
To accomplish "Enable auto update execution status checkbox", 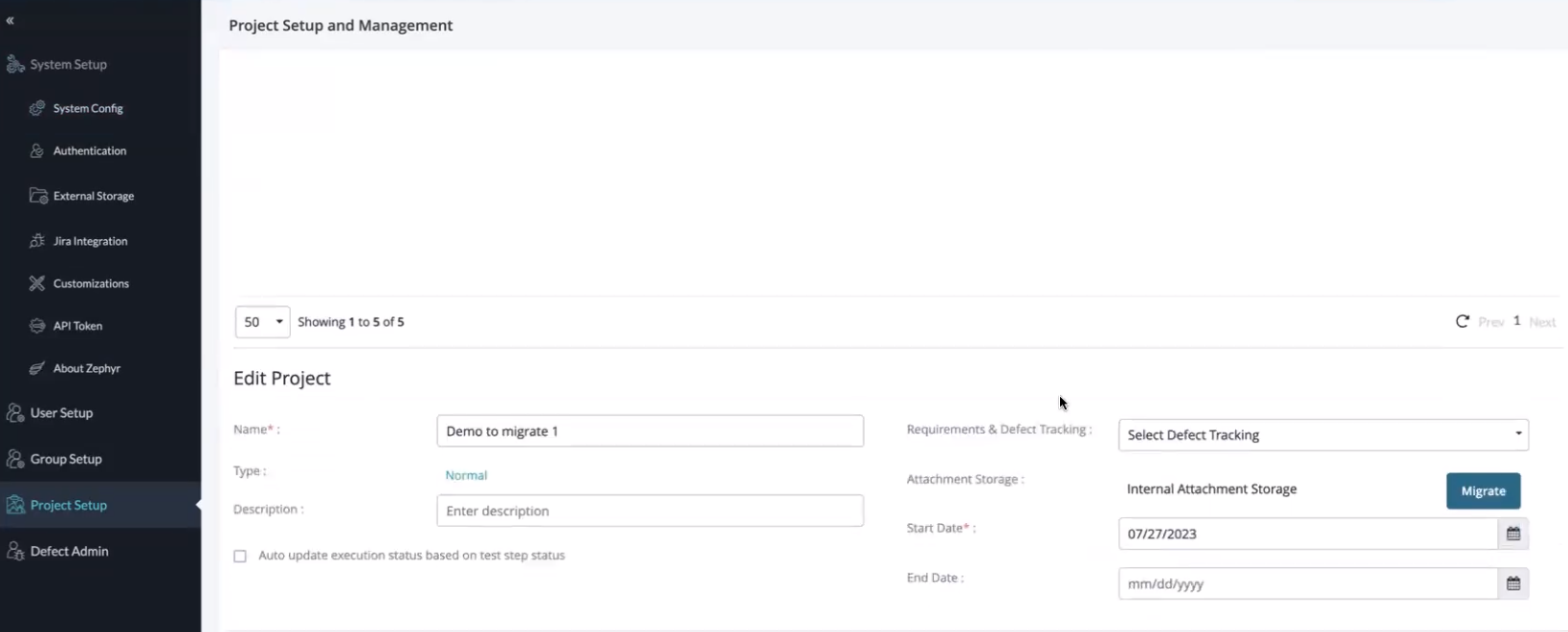I will pos(240,556).
